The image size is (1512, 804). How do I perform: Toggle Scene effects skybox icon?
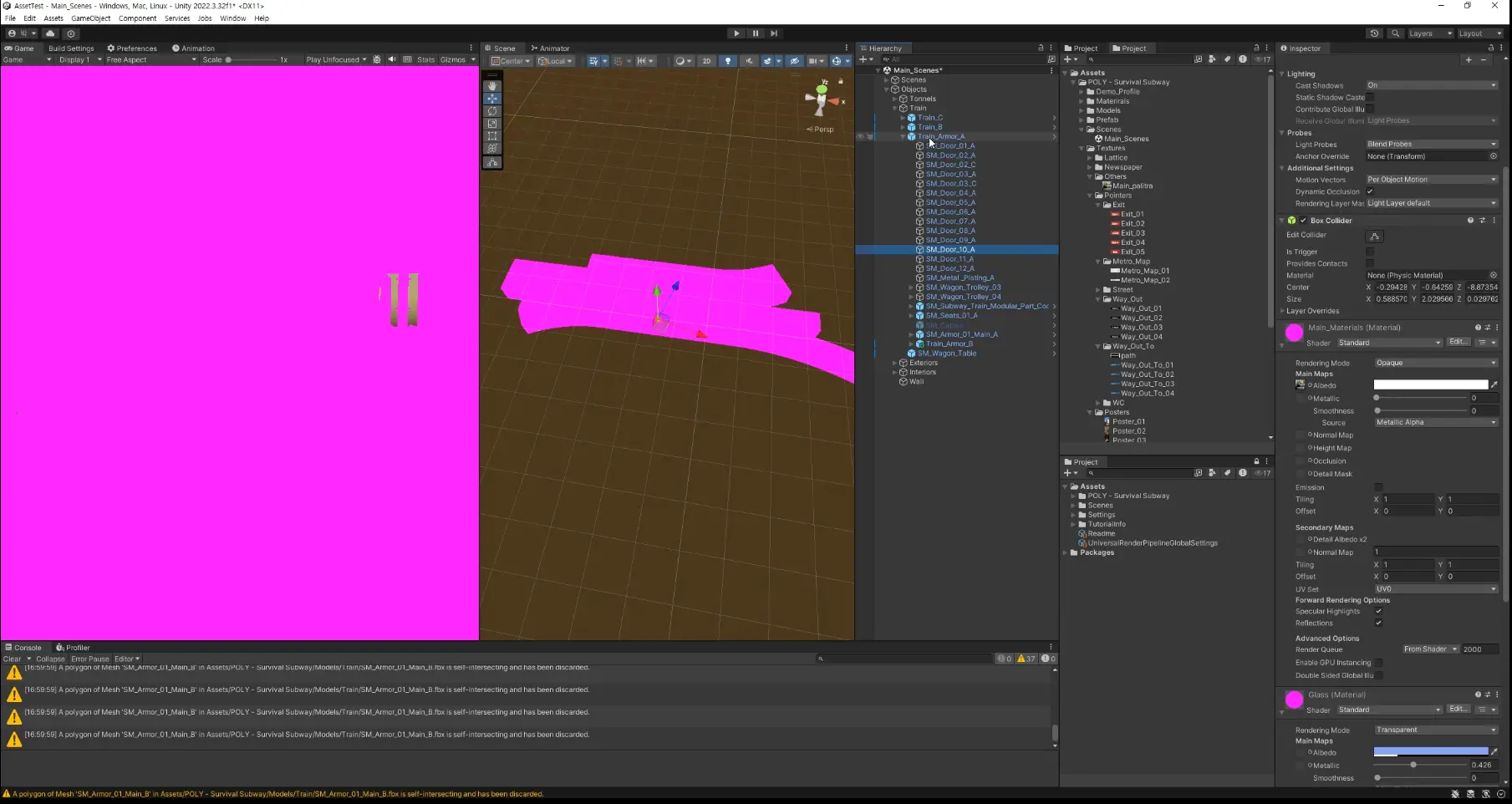coord(769,61)
